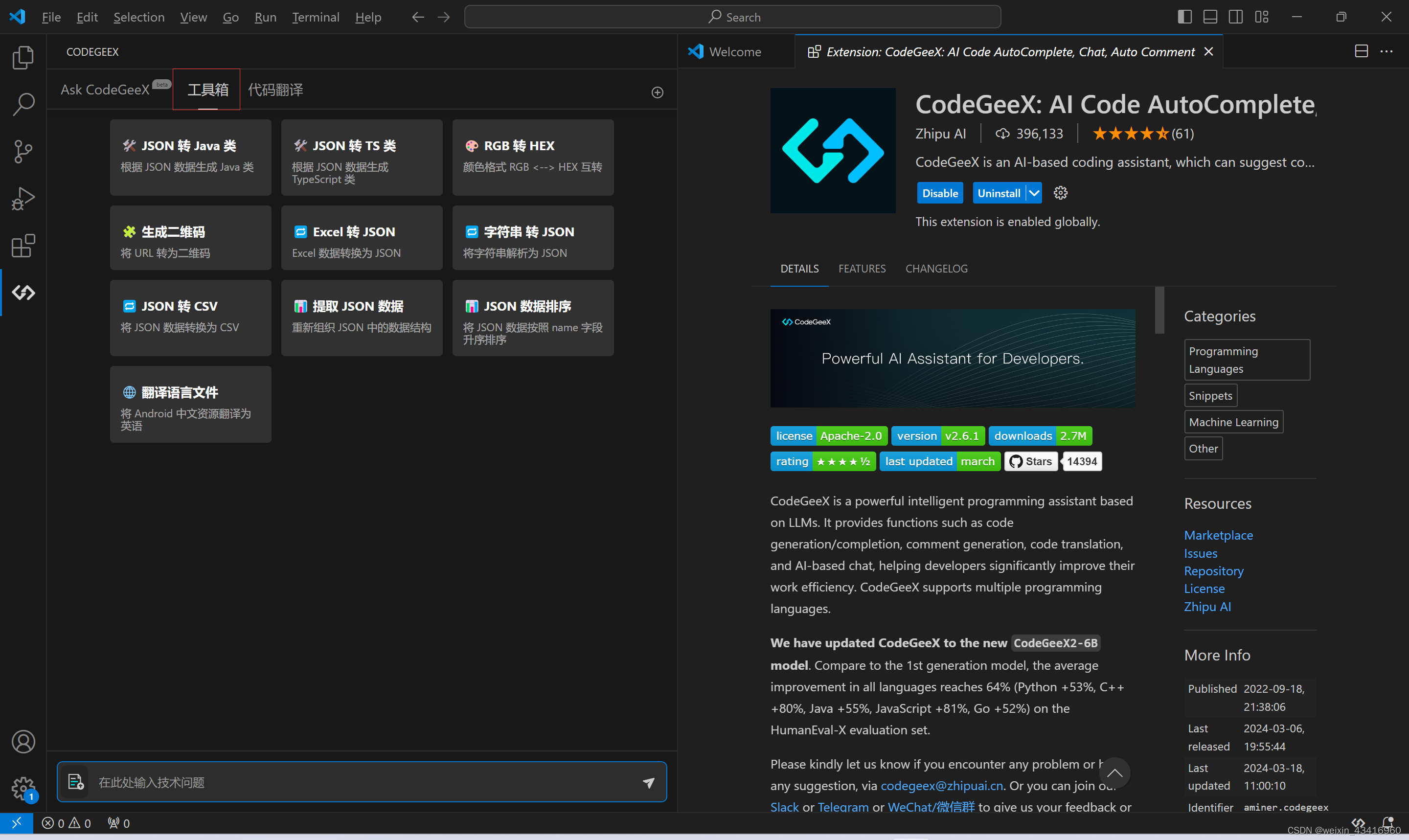
Task: Click the extension details scrollbar thumb
Action: click(1159, 310)
